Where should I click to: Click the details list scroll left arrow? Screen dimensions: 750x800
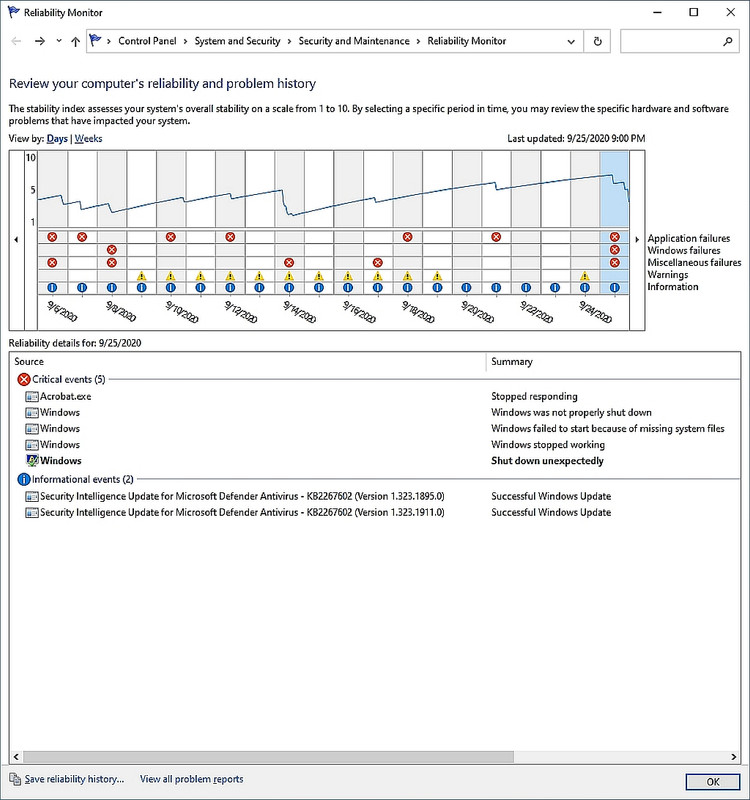(x=16, y=757)
